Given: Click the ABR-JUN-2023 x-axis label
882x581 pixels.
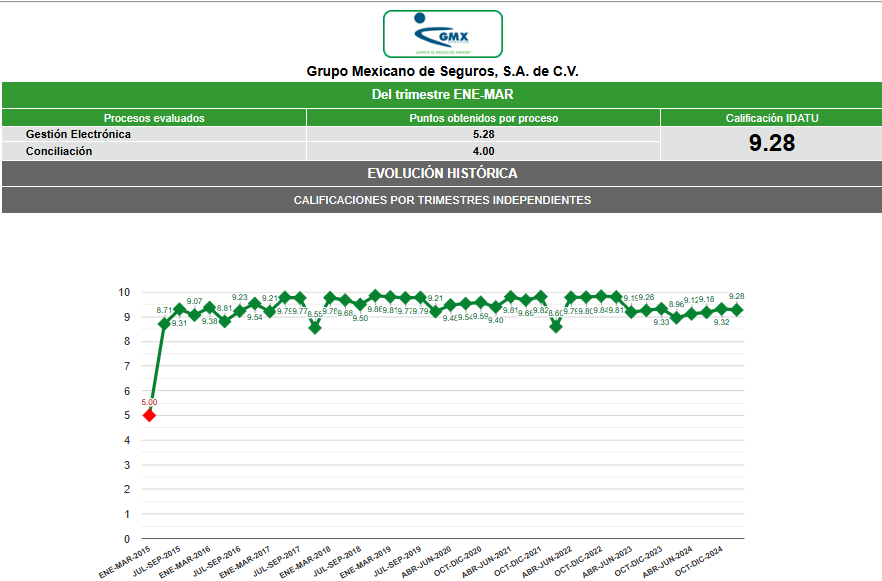Looking at the screenshot, I should (x=607, y=562).
